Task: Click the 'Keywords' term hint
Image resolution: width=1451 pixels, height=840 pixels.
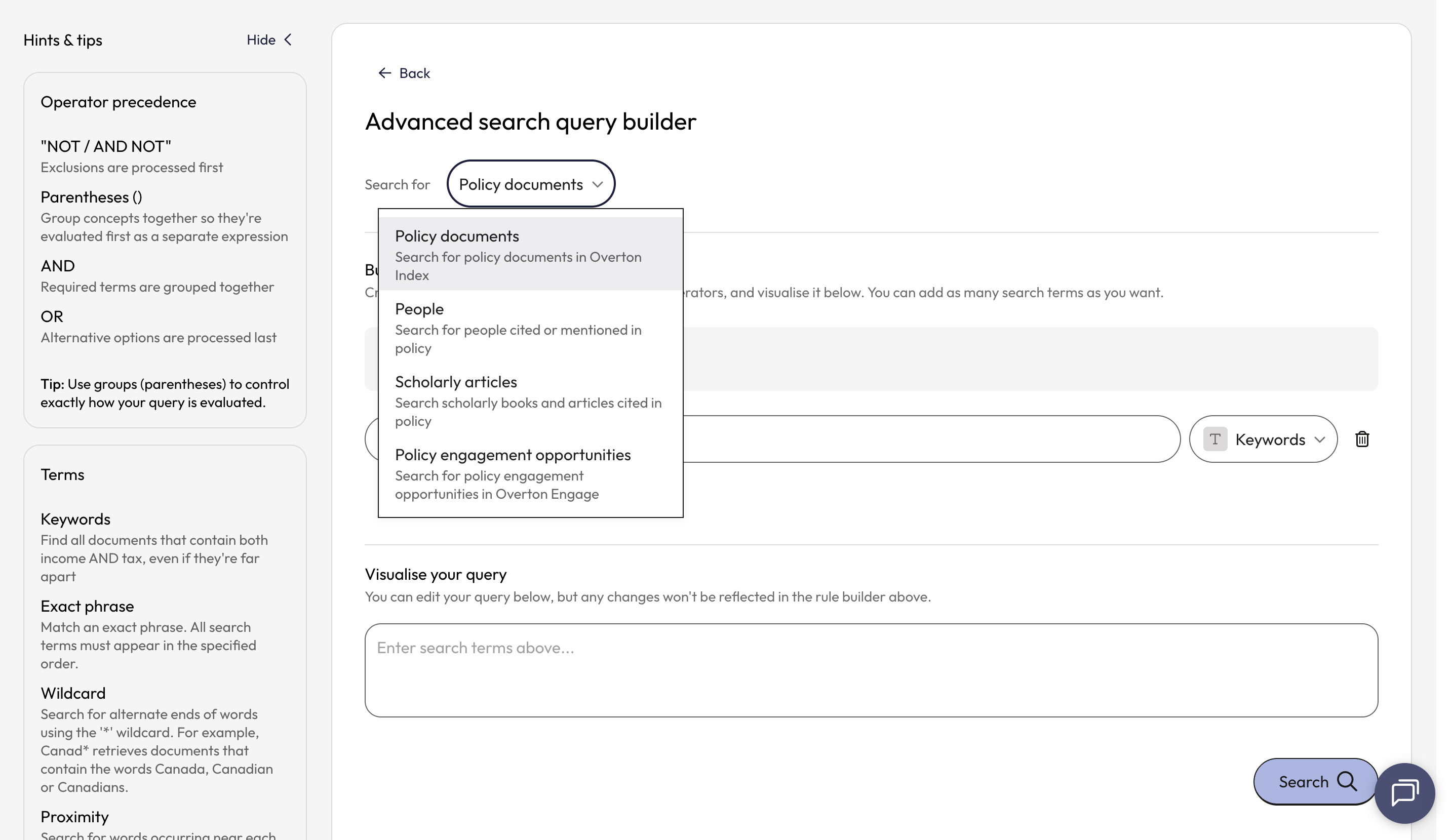Action: point(75,519)
